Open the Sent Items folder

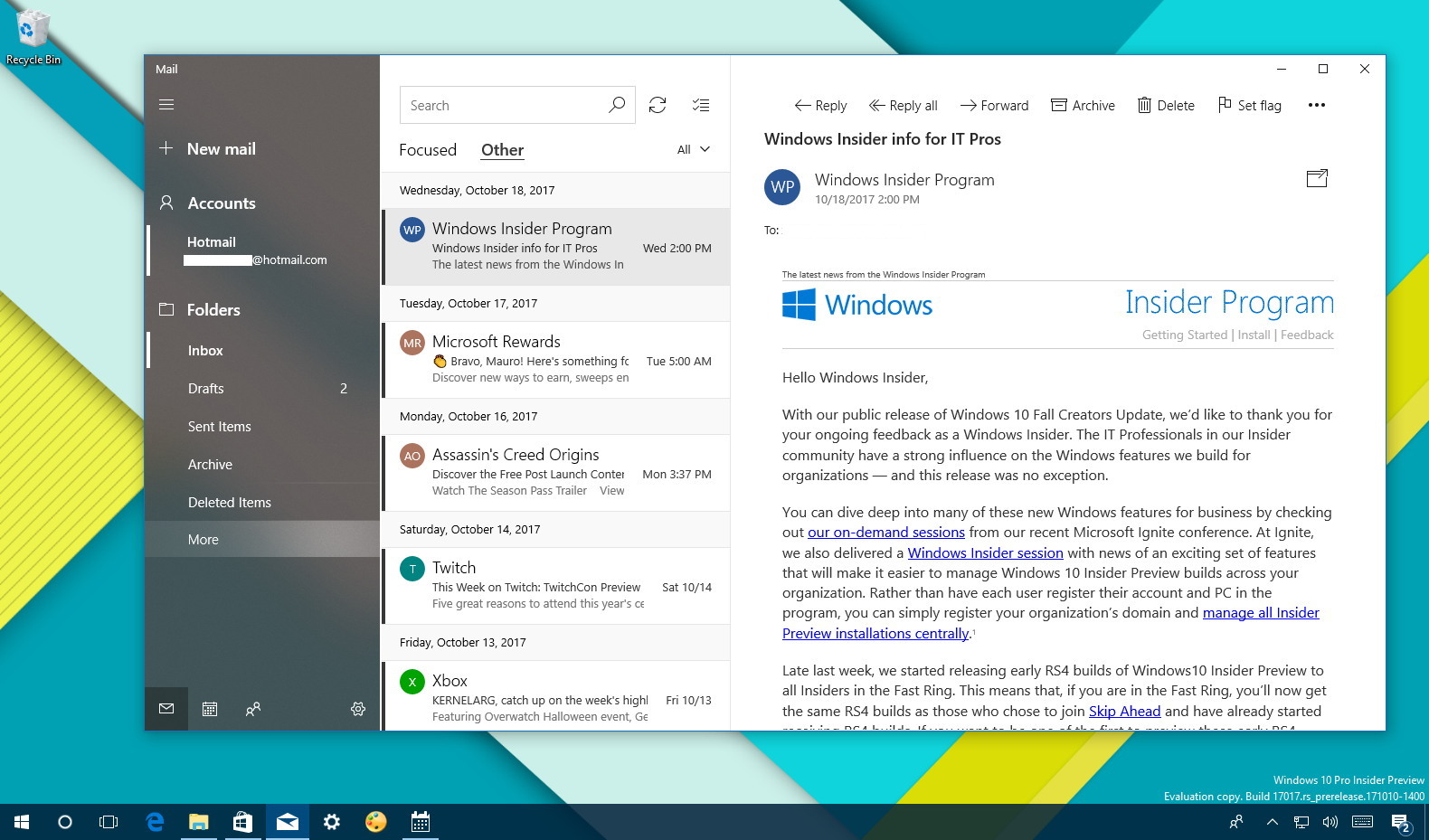[x=262, y=427]
